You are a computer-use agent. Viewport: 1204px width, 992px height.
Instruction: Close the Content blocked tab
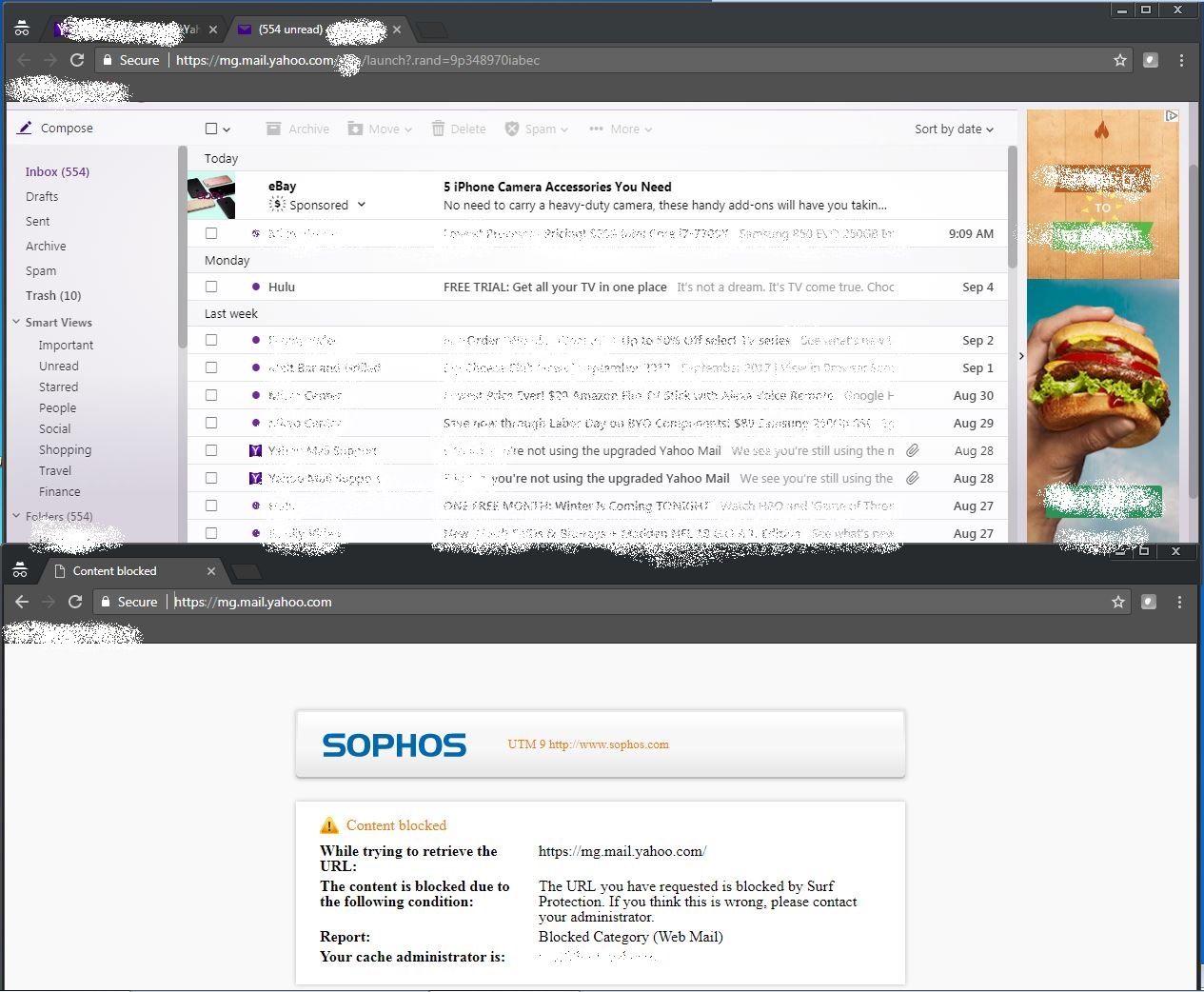(x=211, y=571)
